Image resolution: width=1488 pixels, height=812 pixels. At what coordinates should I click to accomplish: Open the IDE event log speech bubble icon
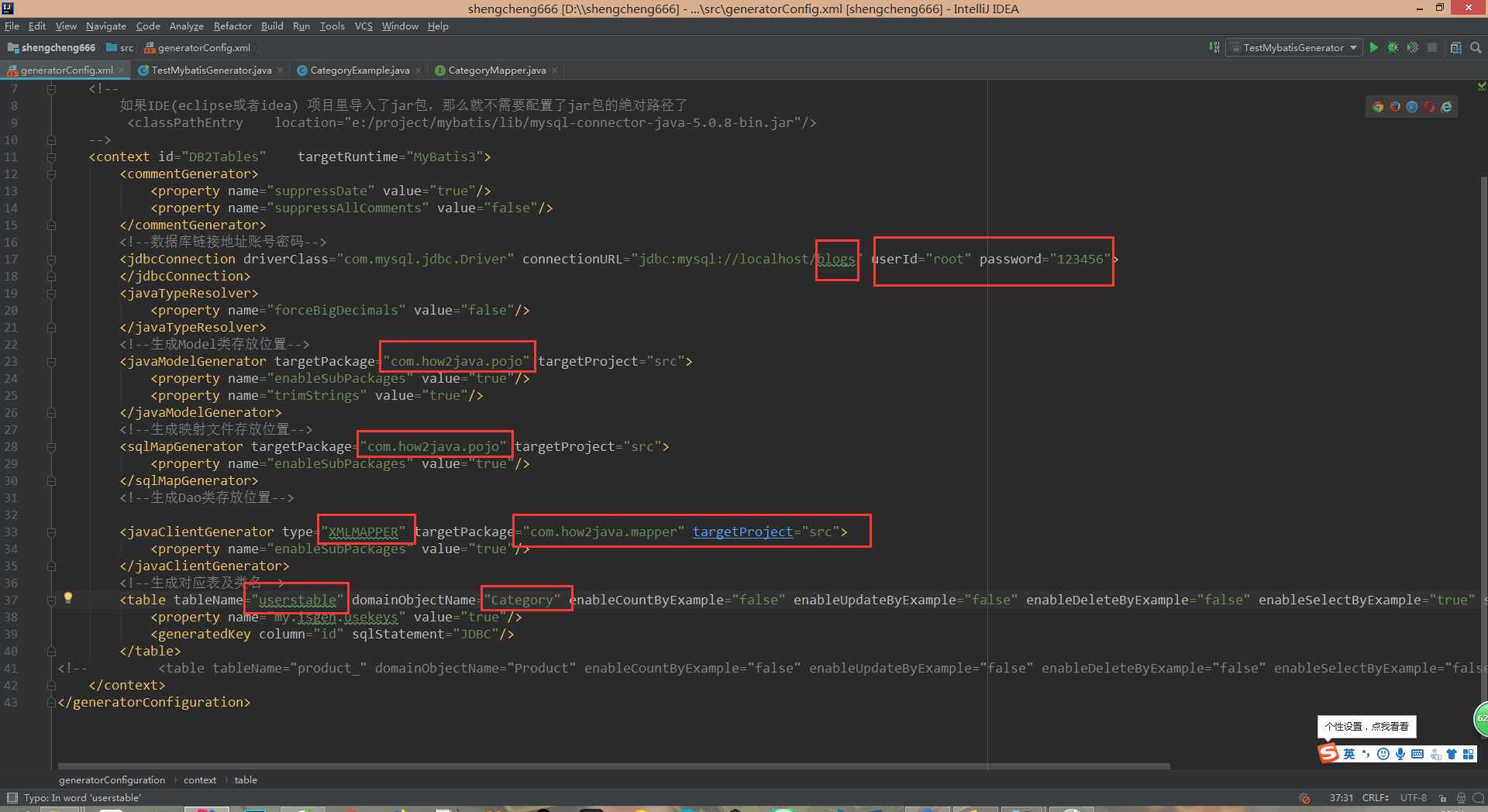[1478, 798]
